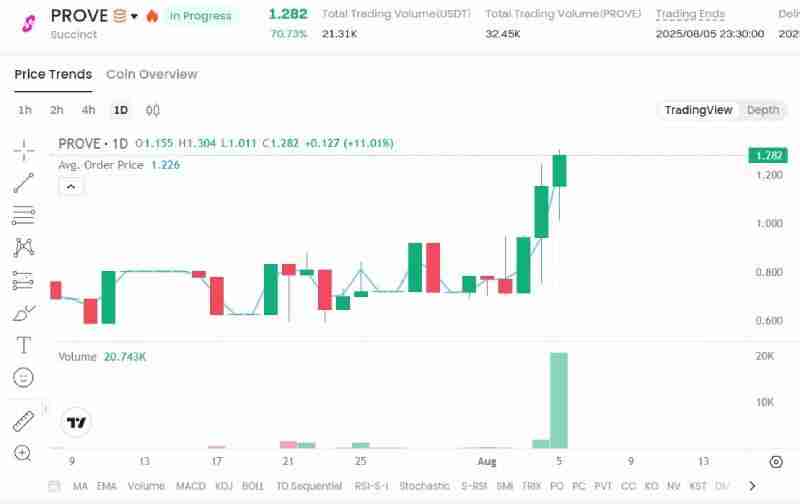800x504 pixels.
Task: Open the emoji icons tool
Action: pyautogui.click(x=23, y=377)
